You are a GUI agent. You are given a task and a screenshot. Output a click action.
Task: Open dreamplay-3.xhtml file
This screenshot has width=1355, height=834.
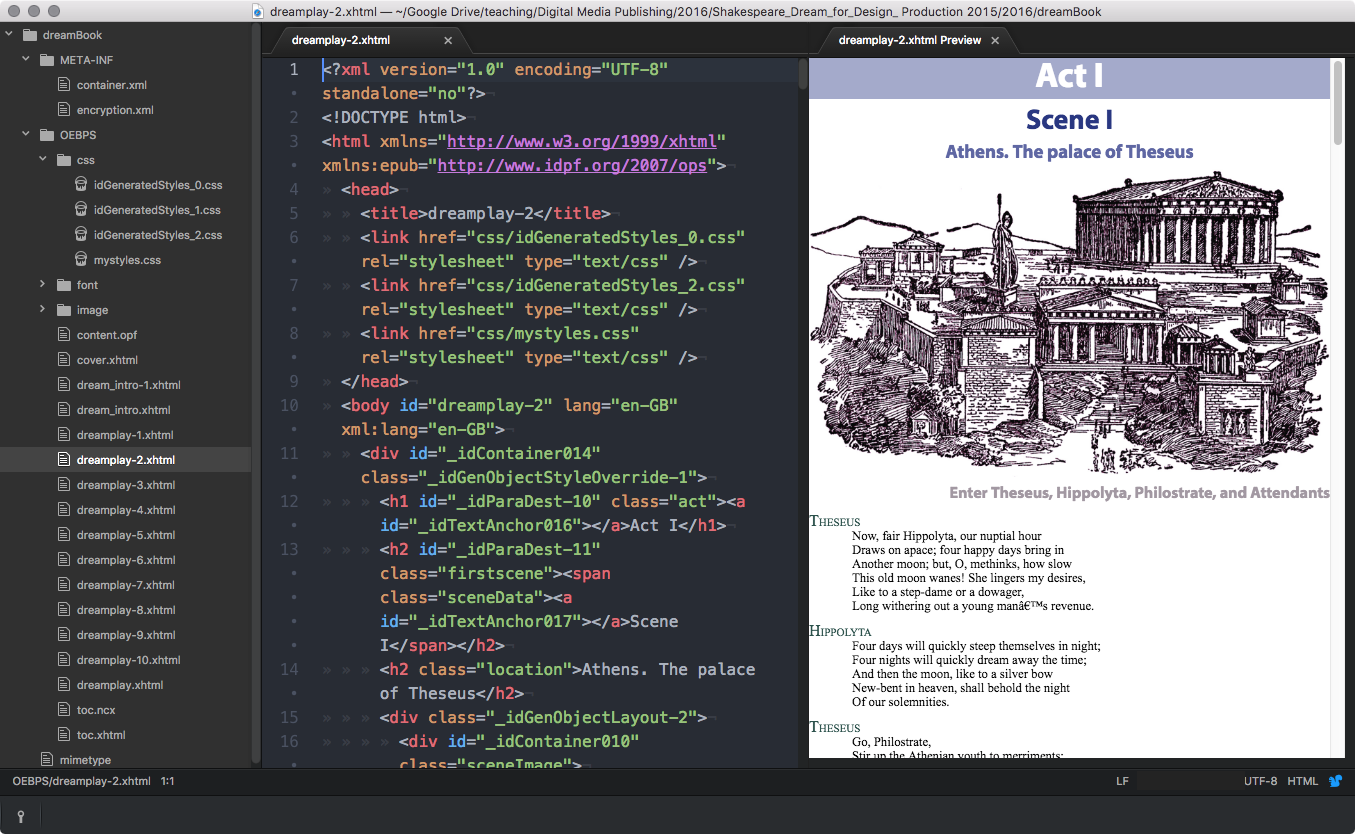[x=126, y=485]
